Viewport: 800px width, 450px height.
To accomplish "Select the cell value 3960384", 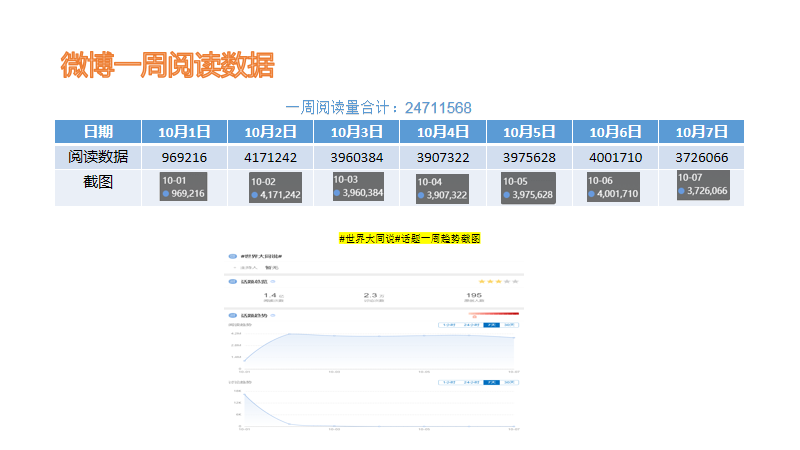I will click(x=357, y=158).
